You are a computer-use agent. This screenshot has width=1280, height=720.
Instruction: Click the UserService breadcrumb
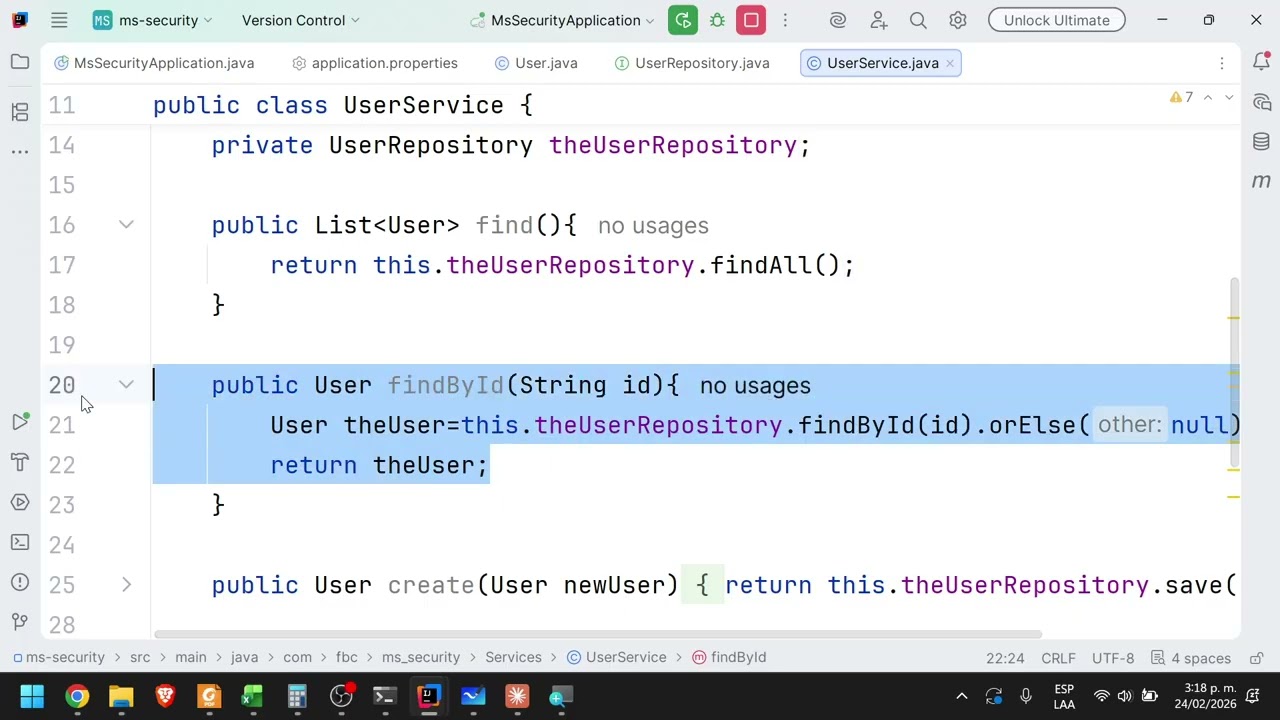pos(616,657)
